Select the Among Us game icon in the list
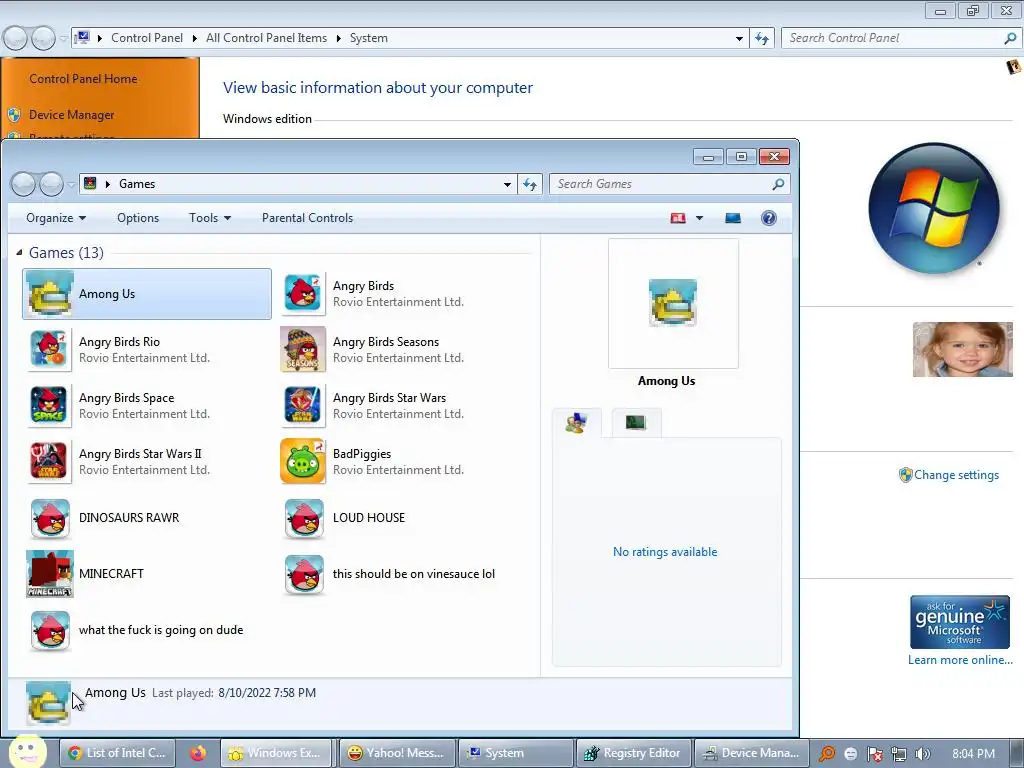Image resolution: width=1024 pixels, height=768 pixels. [x=50, y=294]
